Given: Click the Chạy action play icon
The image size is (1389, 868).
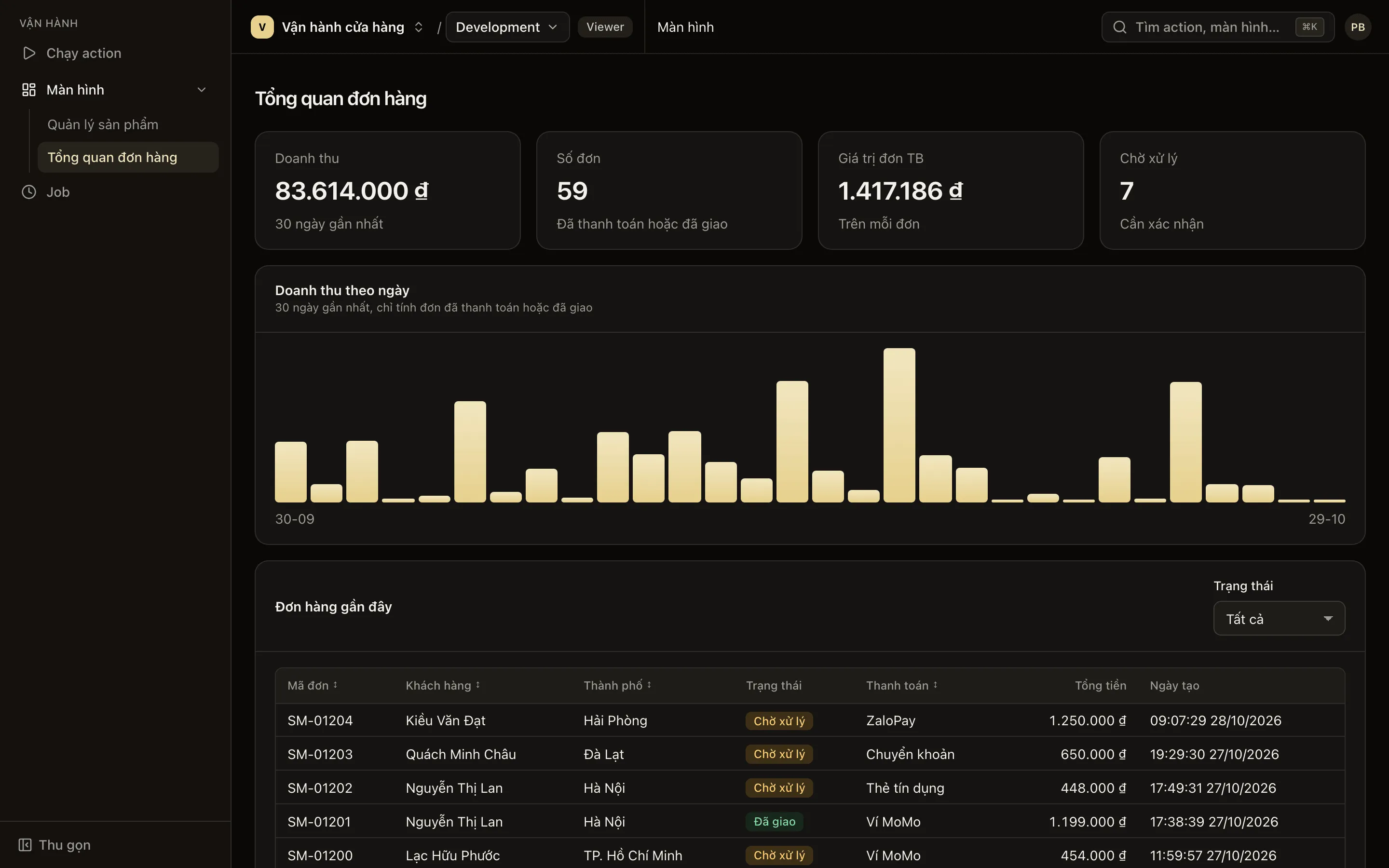Looking at the screenshot, I should click(x=29, y=53).
